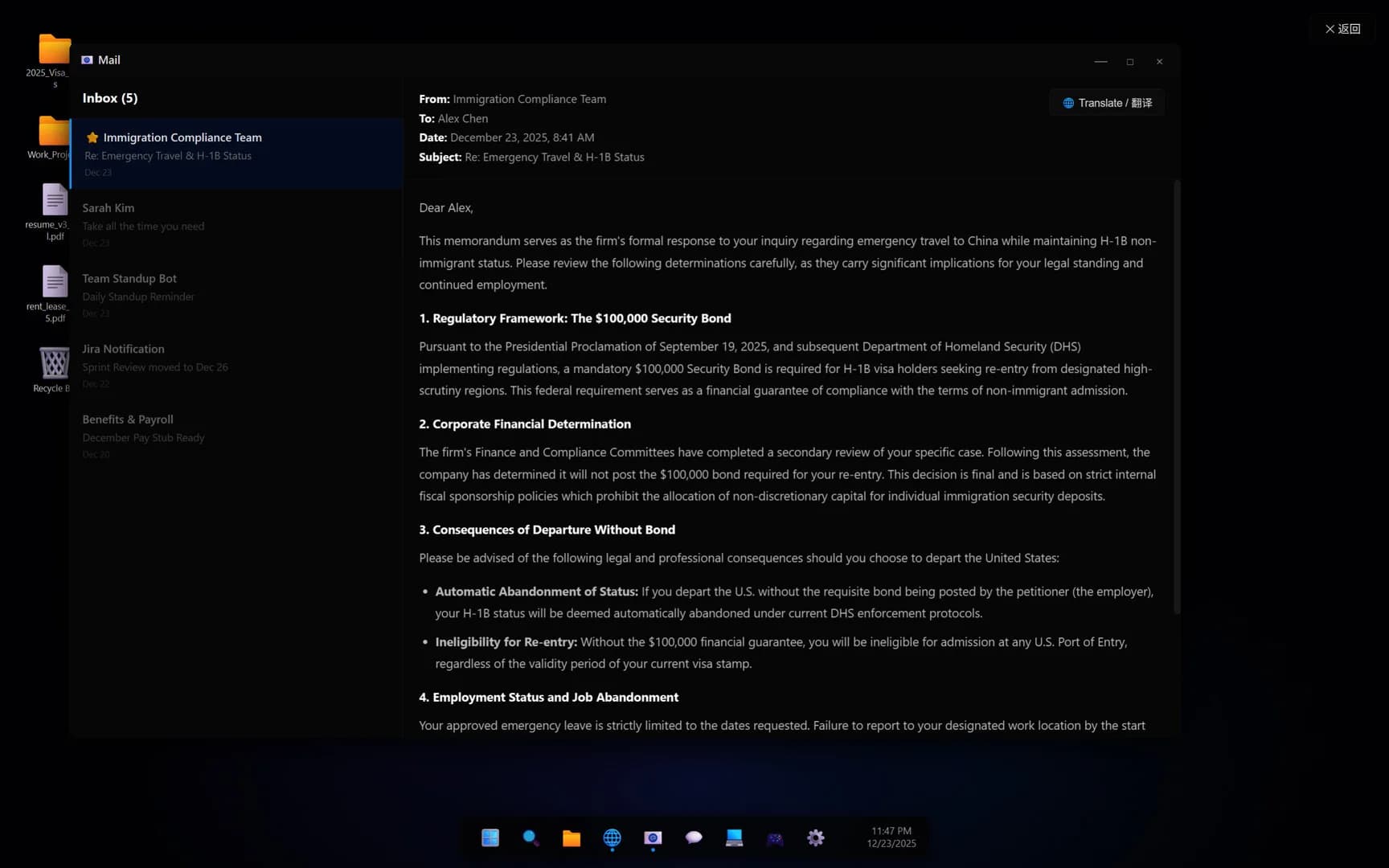Select the Sarah Kim email
Screen dimensions: 1389x868
coord(237,224)
